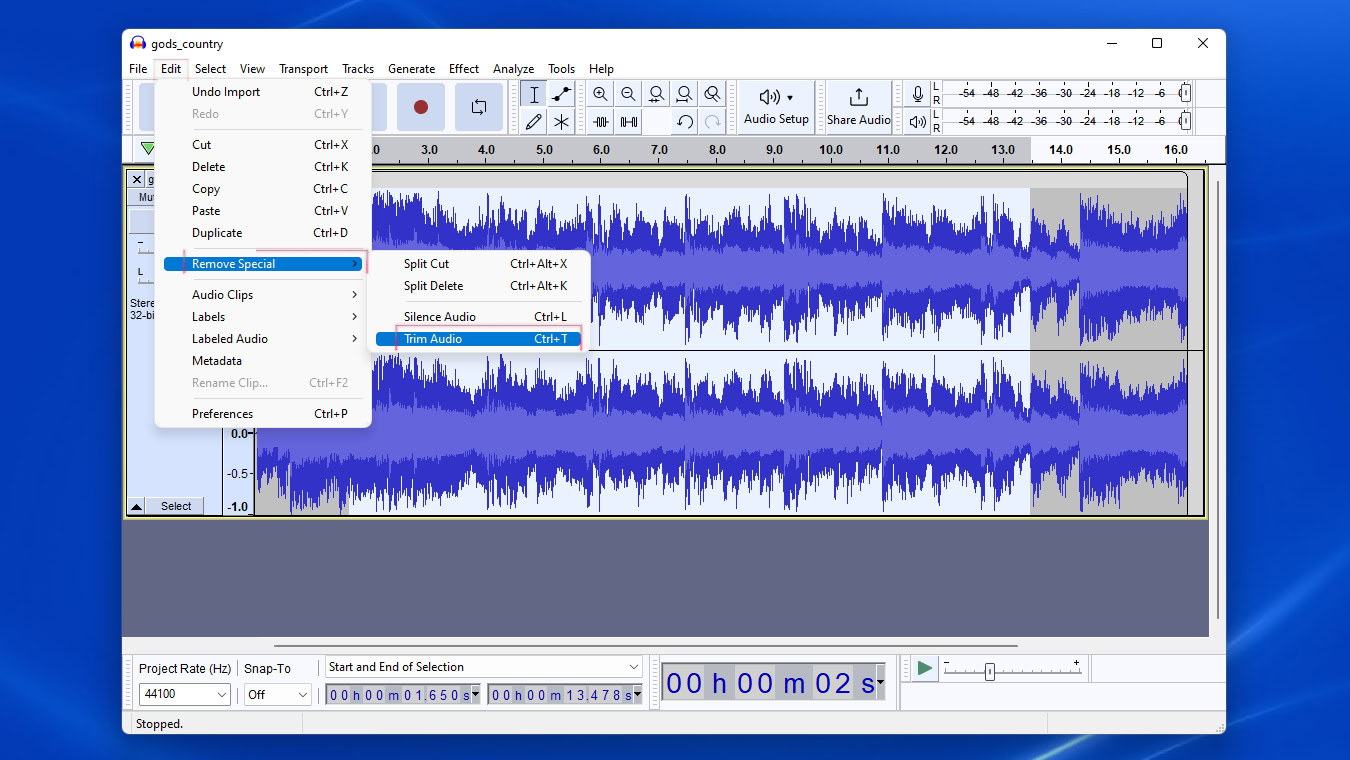1350x760 pixels.
Task: Click the Silence audio selection toolbar icon
Action: click(629, 122)
